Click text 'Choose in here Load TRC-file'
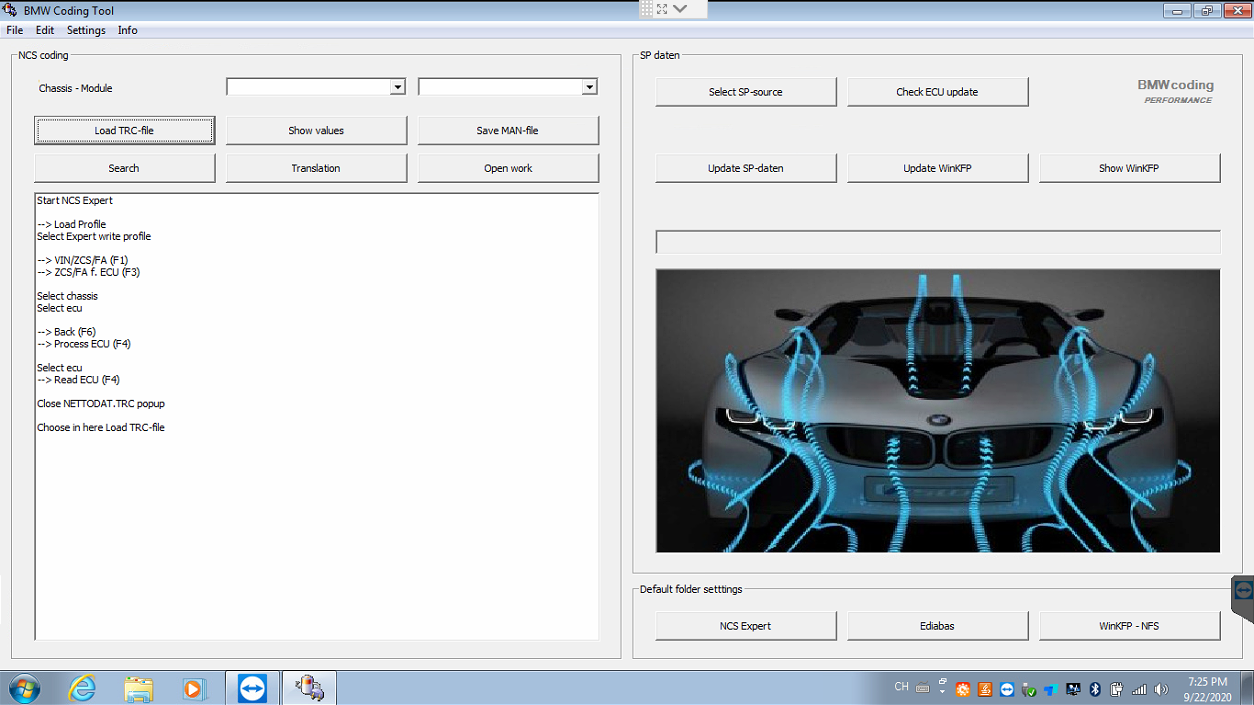Viewport: 1254px width, 705px height. tap(101, 427)
